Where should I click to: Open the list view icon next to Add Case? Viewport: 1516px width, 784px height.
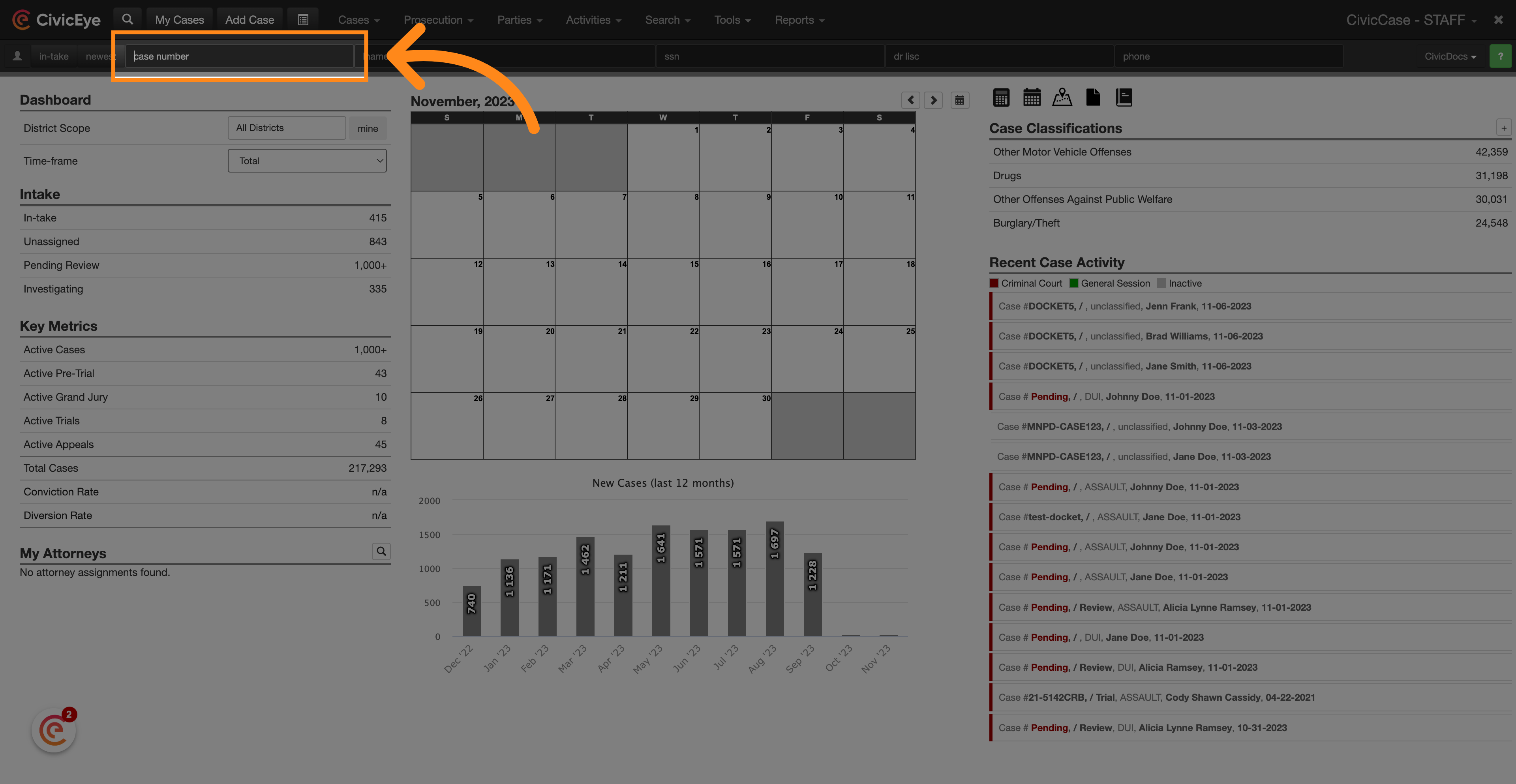pos(303,20)
